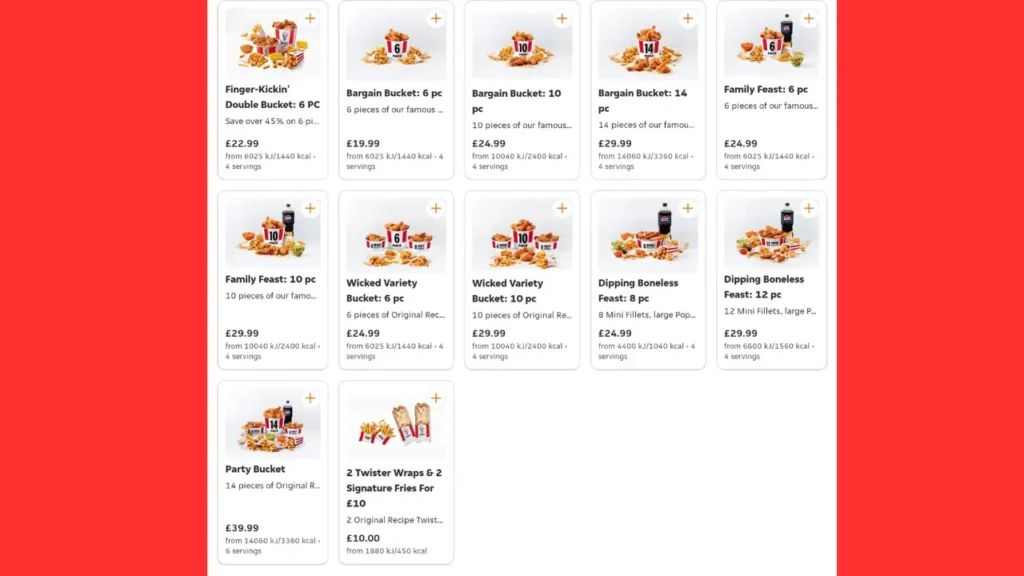Select the Family Feast: 6 pc title

[766, 90]
